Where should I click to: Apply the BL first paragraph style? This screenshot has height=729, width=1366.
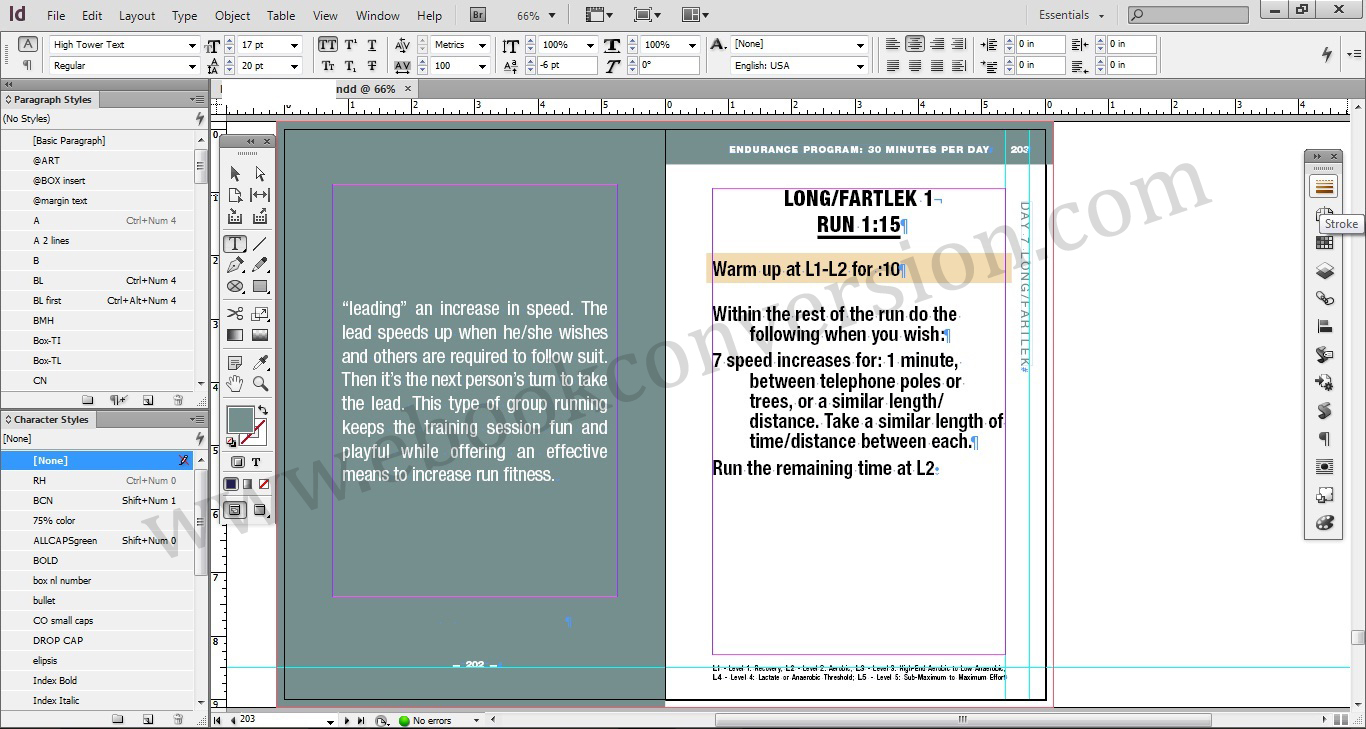click(98, 301)
